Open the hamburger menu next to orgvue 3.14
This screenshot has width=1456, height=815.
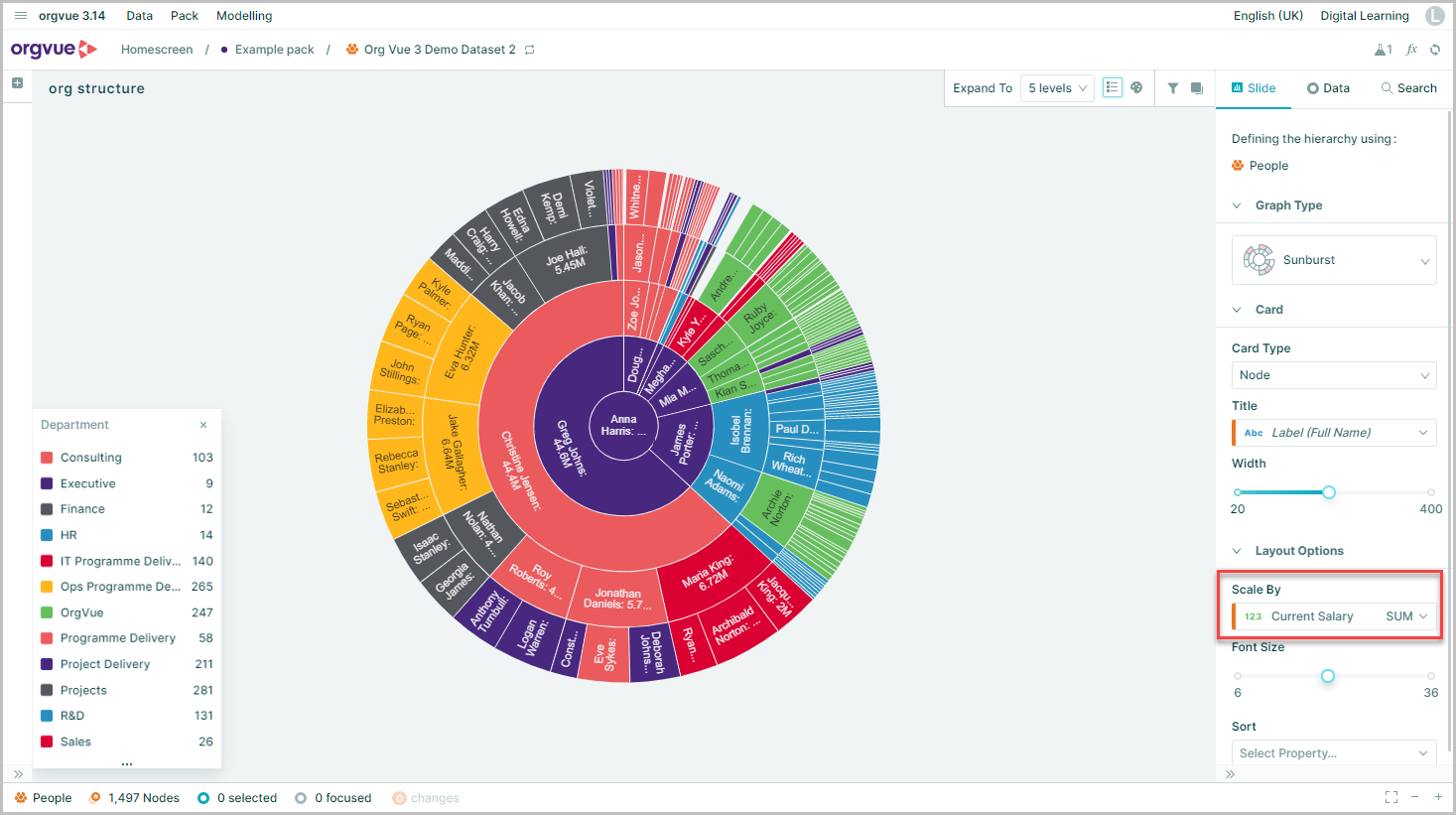tap(21, 16)
